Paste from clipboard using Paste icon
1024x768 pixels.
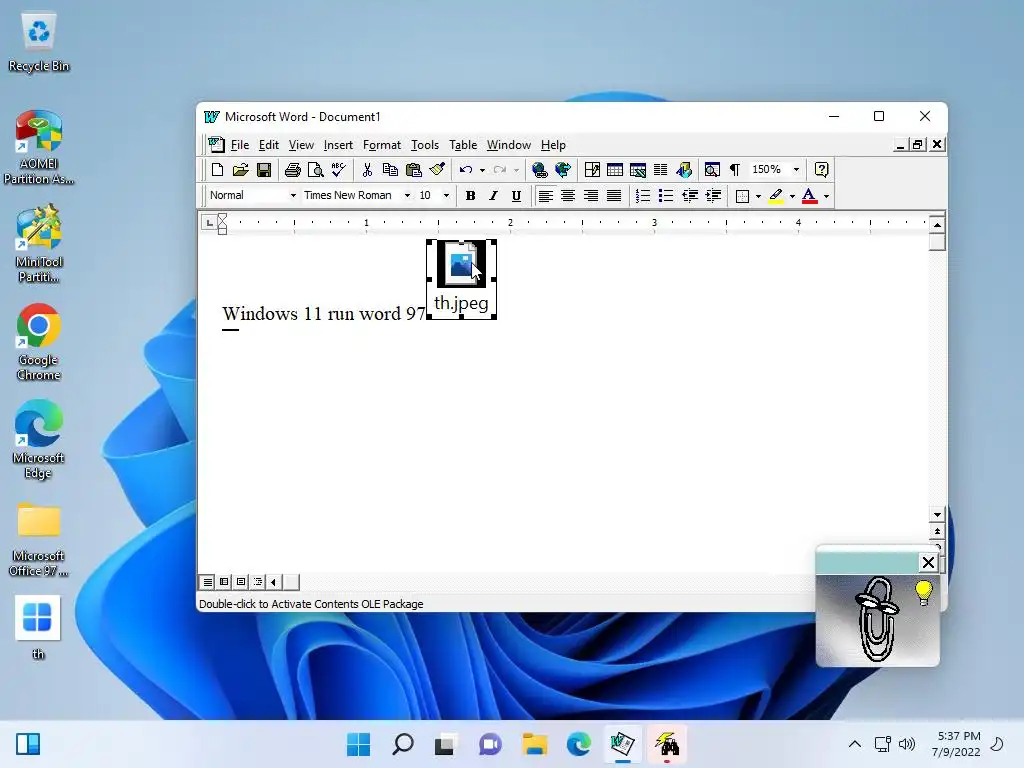click(x=413, y=170)
